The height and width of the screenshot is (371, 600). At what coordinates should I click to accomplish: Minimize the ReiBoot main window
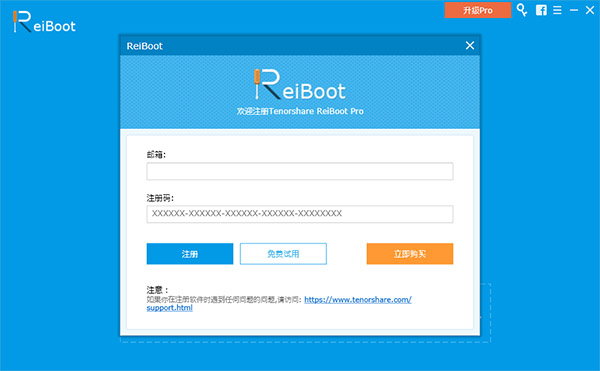point(574,10)
